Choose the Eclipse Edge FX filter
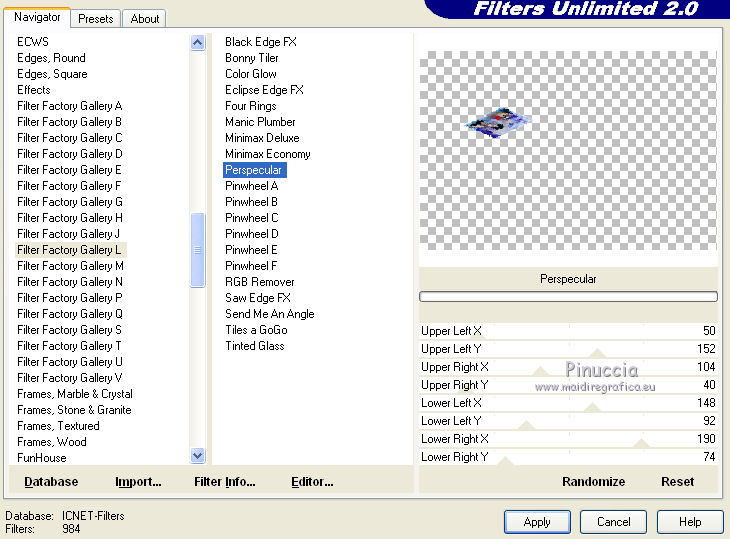The image size is (730, 539). 264,90
